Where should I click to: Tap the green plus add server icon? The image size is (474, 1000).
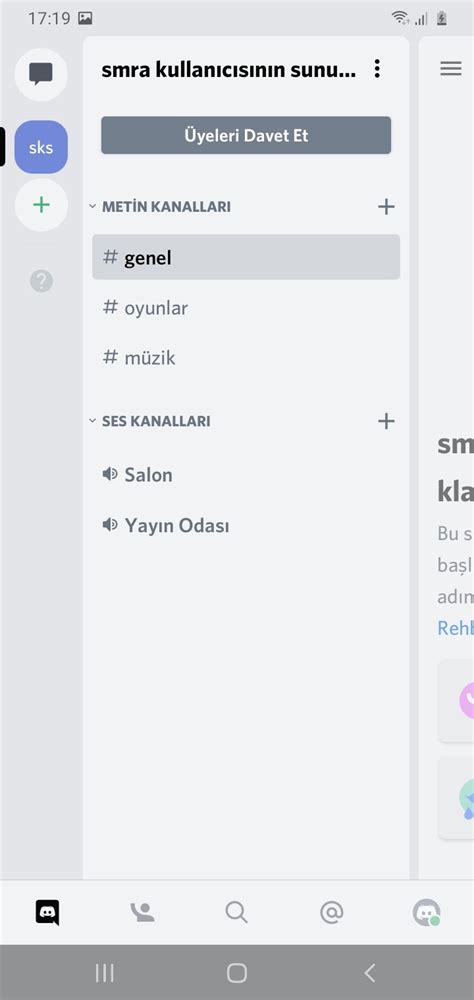pyautogui.click(x=41, y=205)
